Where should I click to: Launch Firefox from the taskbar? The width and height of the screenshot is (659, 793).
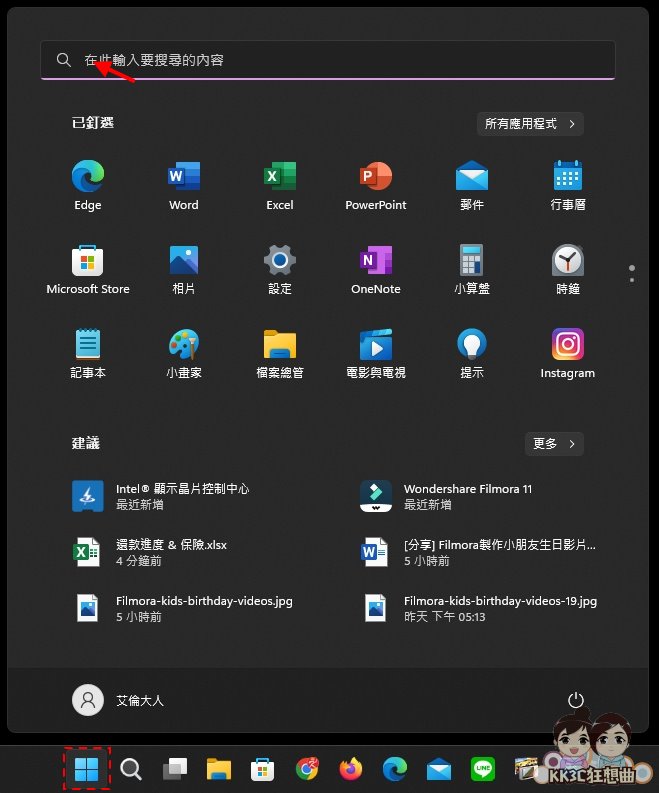point(351,769)
